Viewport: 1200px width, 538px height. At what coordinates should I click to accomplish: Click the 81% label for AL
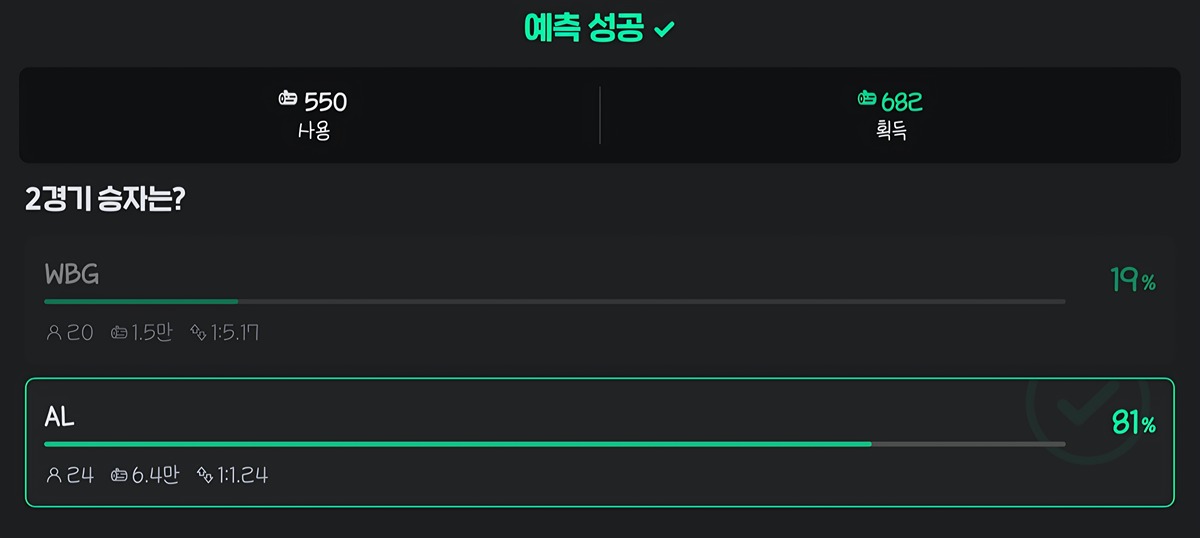pos(1133,424)
